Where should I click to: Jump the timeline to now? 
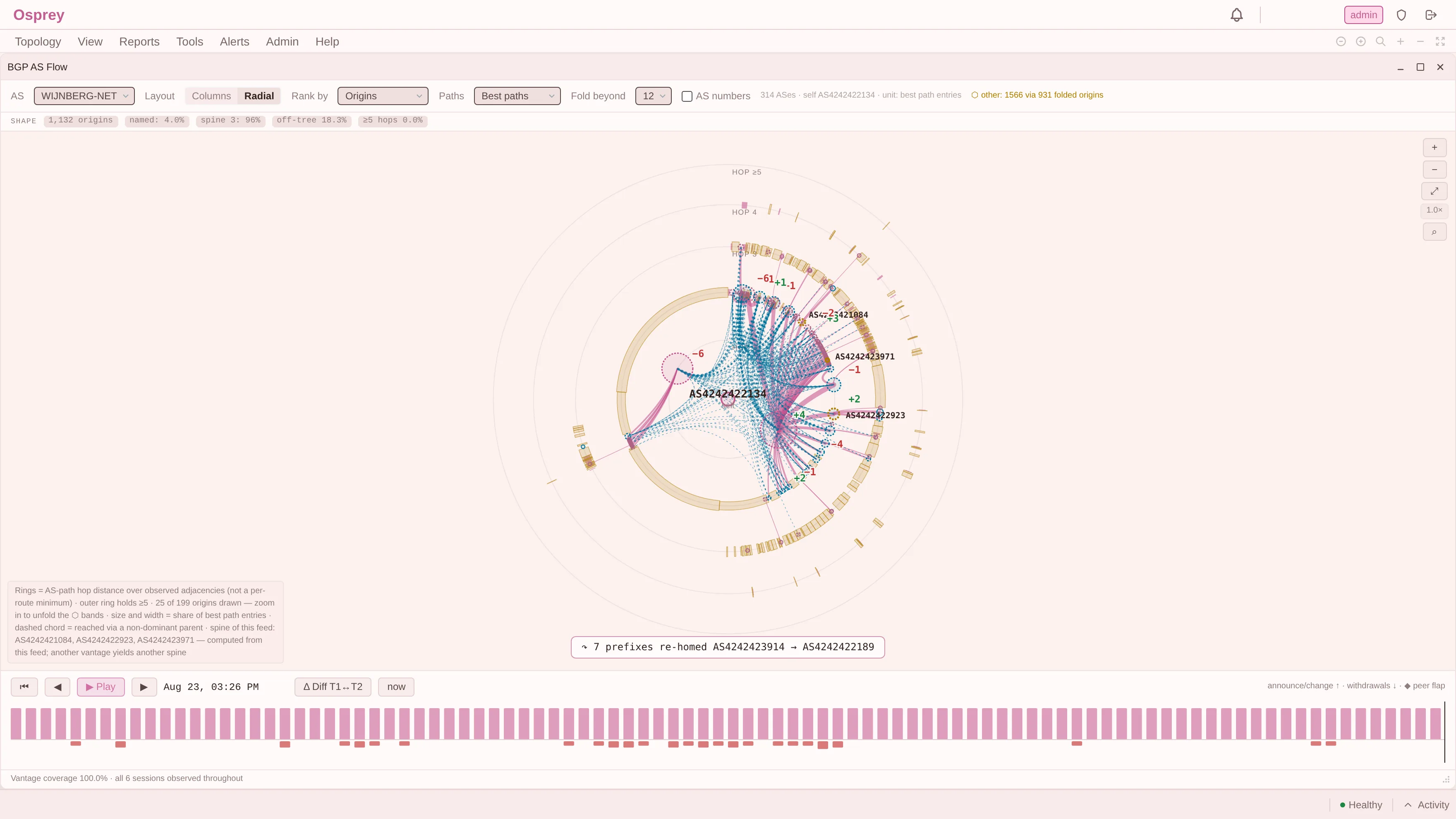click(396, 687)
